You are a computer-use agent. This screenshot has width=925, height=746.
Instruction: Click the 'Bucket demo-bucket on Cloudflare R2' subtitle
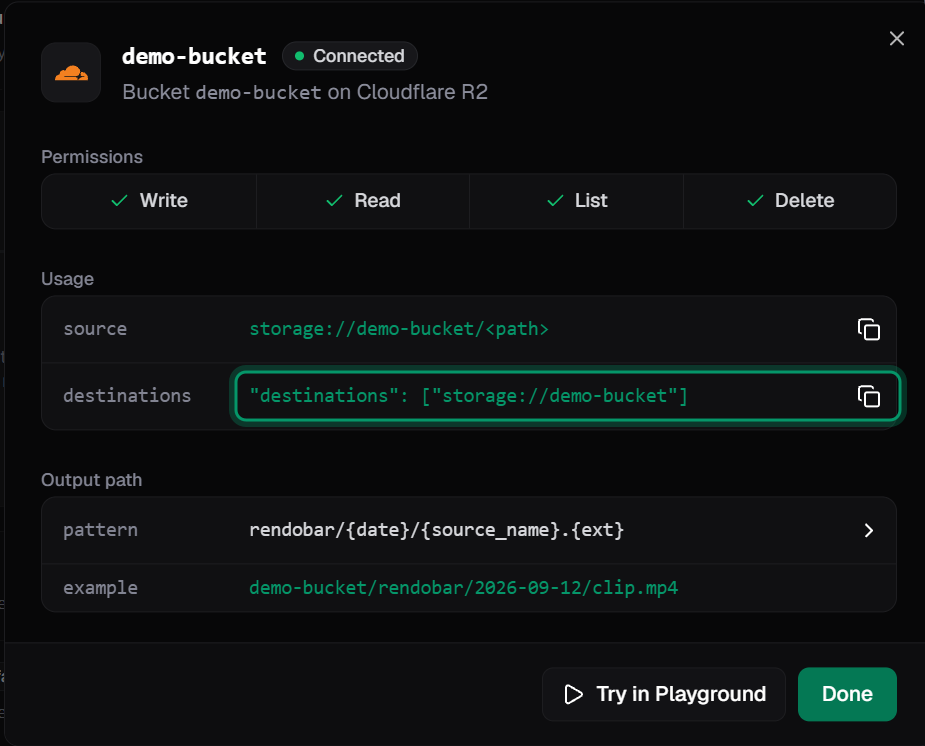tap(305, 92)
